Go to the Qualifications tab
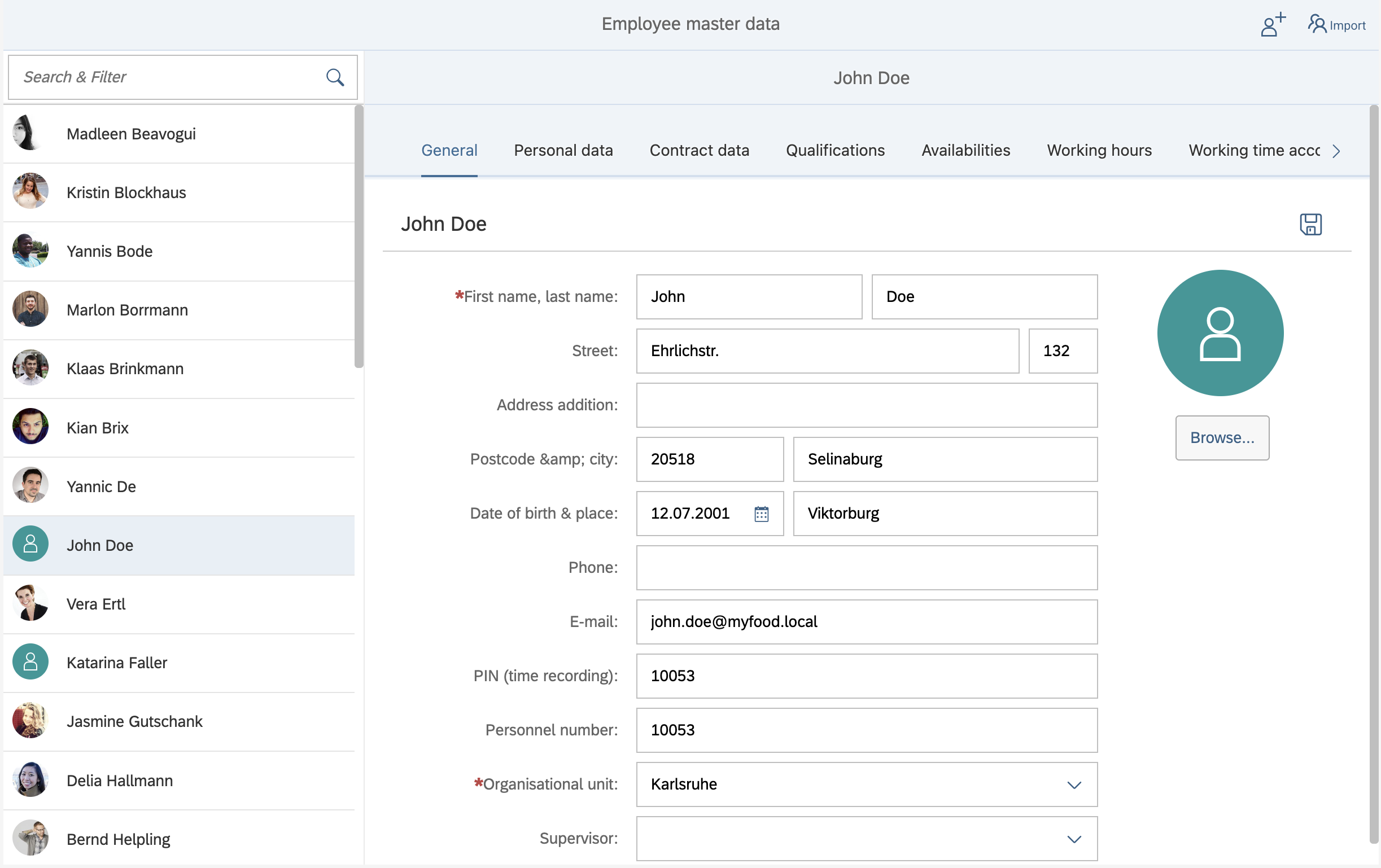Image resolution: width=1381 pixels, height=868 pixels. (834, 150)
